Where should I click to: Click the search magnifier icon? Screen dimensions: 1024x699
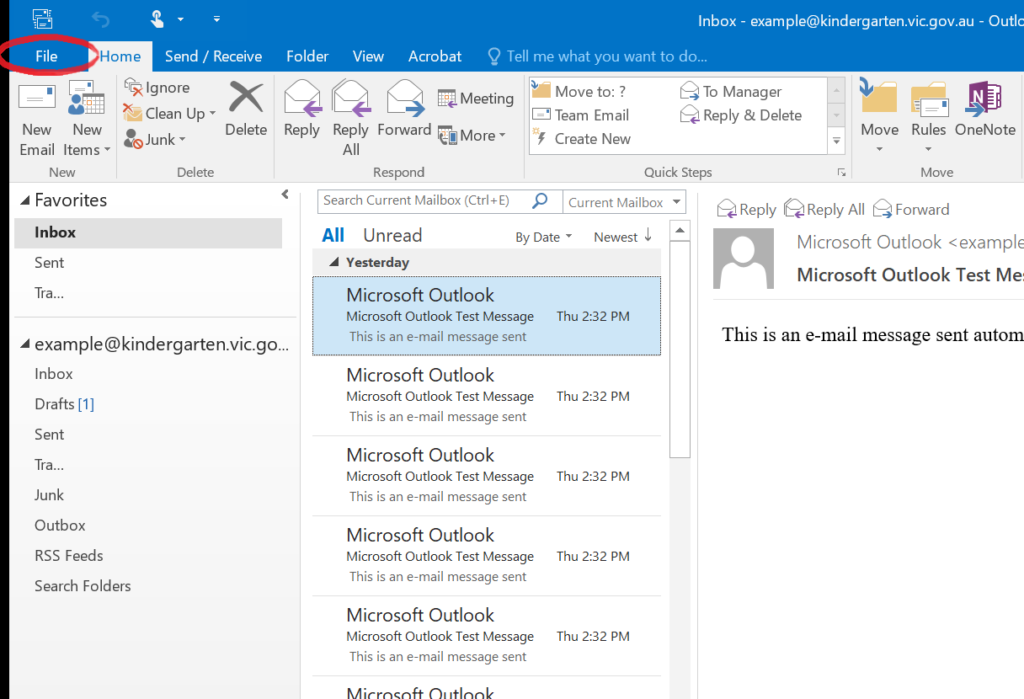(540, 201)
